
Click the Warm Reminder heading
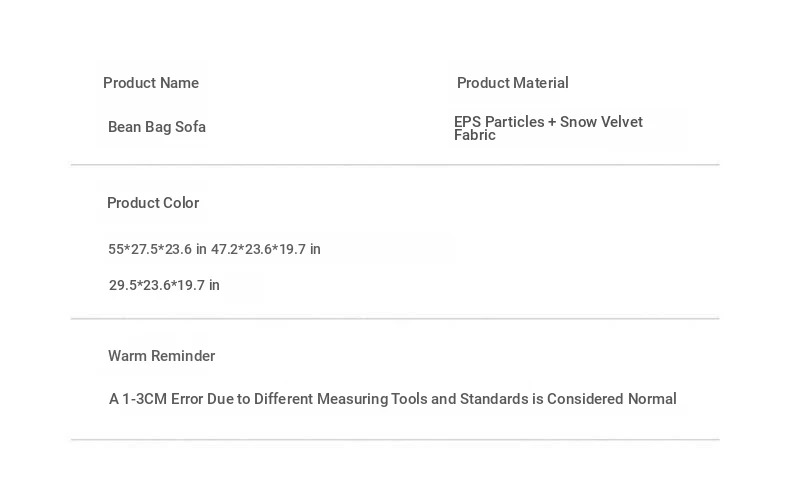161,356
